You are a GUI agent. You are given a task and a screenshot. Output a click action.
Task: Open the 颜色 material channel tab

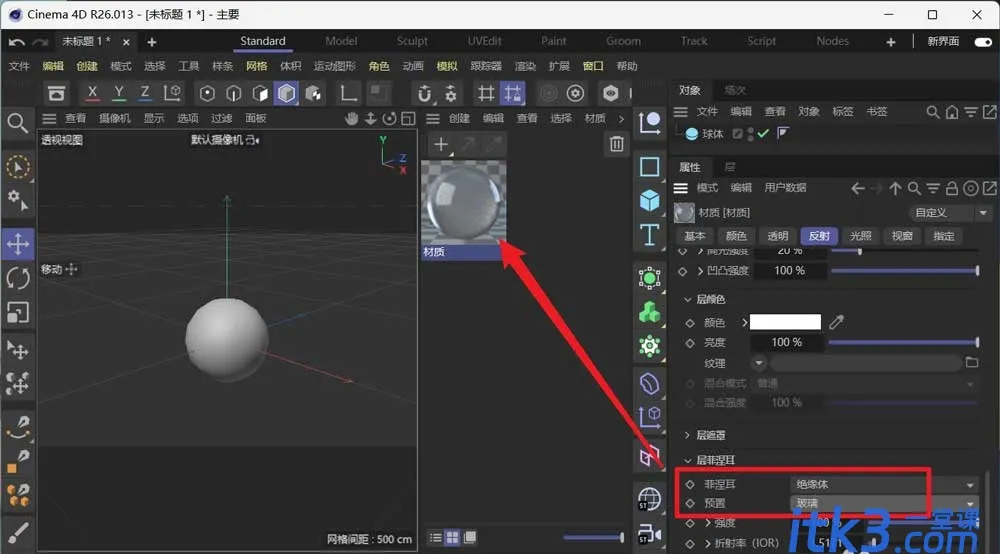736,236
